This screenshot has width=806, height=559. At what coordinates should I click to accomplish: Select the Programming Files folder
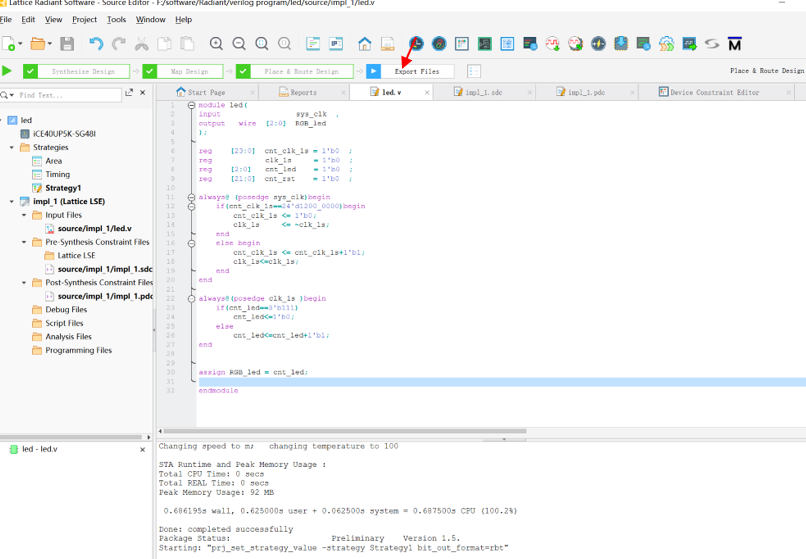[x=78, y=350]
